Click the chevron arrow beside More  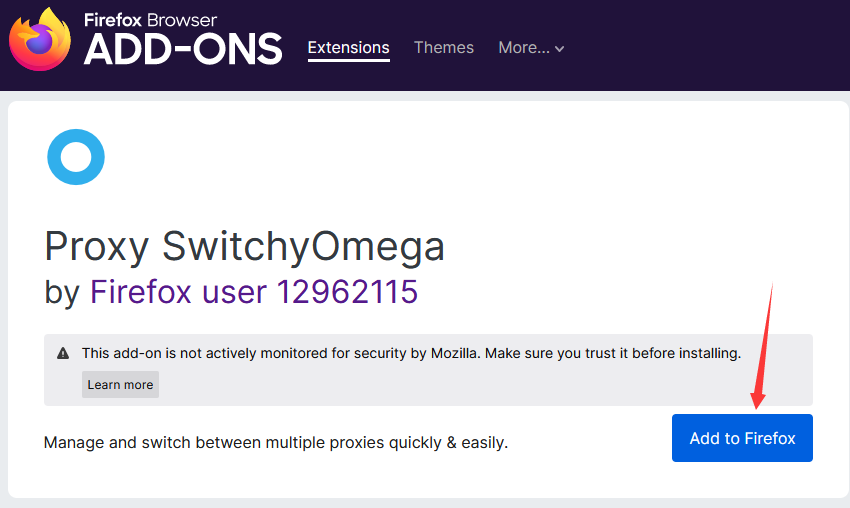click(x=559, y=49)
